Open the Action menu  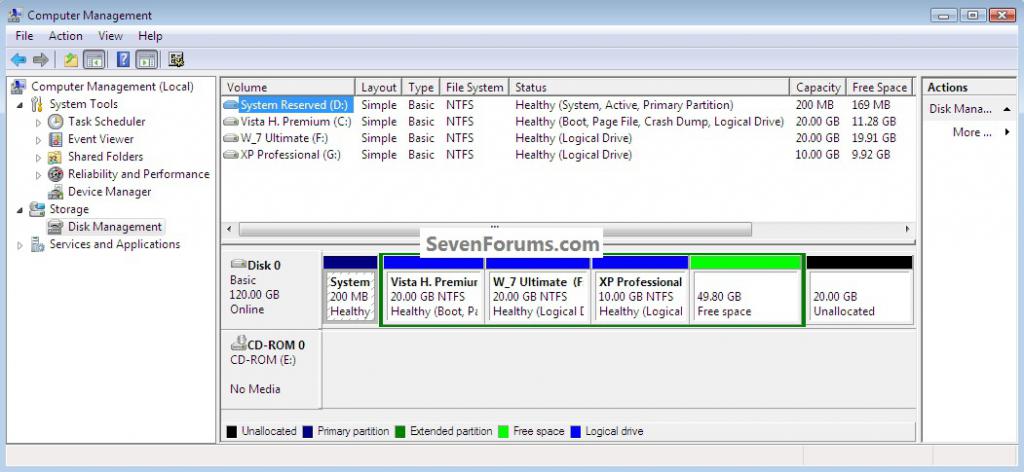(x=65, y=36)
